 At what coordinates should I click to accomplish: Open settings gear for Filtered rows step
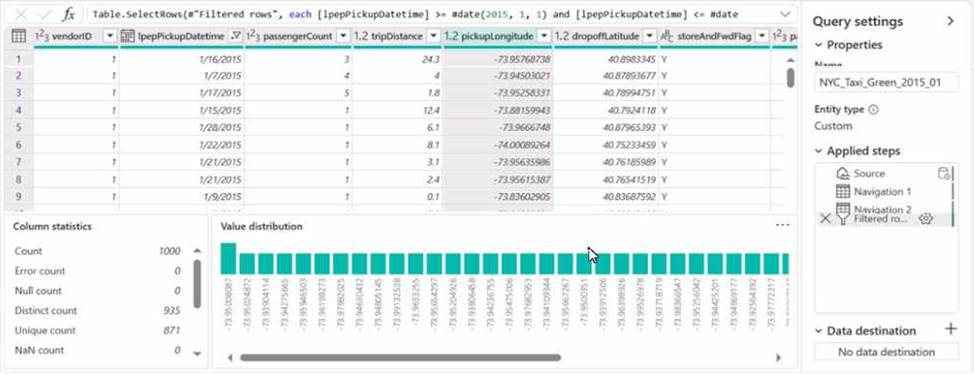pos(926,219)
